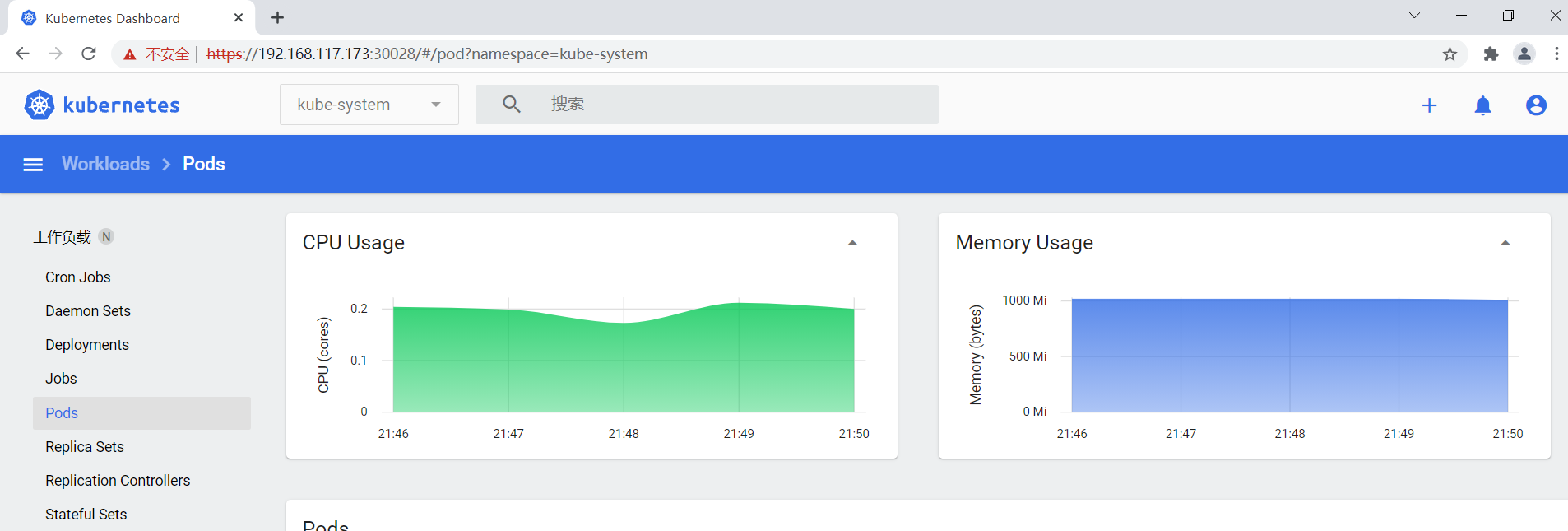This screenshot has width=1568, height=531.
Task: Click 不安全 security label
Action: [168, 54]
